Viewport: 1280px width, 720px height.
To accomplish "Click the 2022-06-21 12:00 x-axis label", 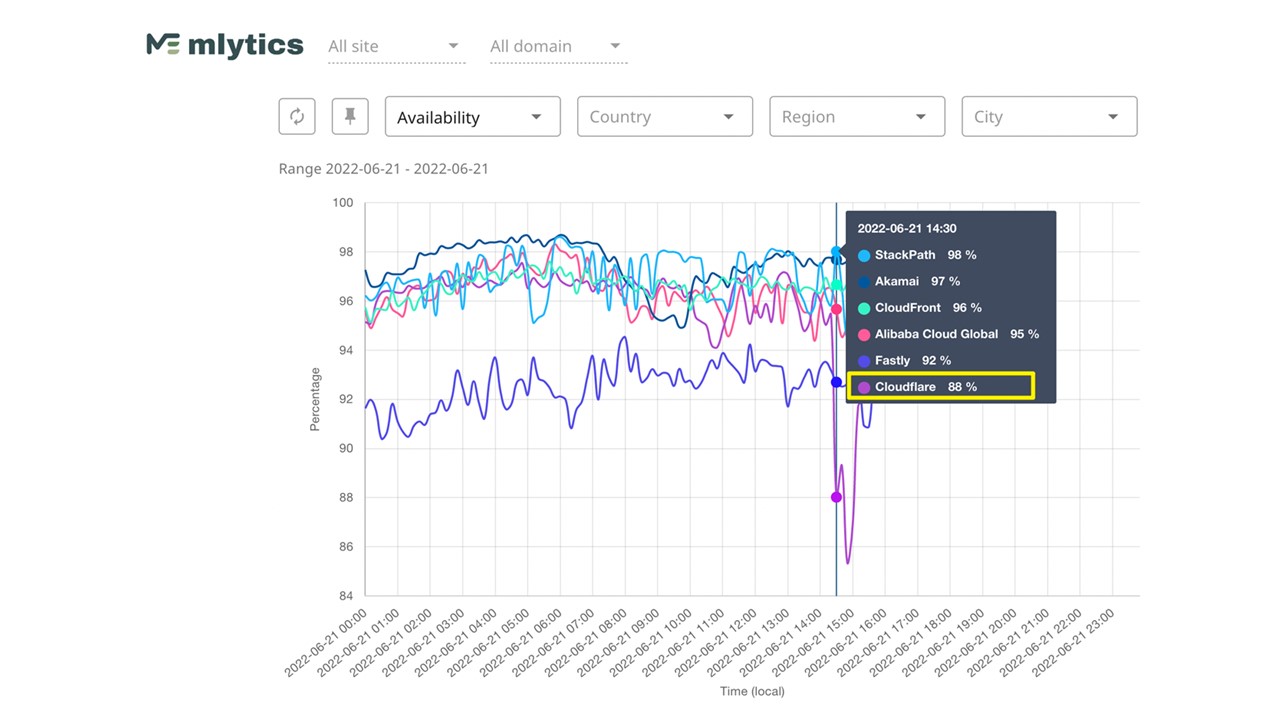I will (715, 641).
